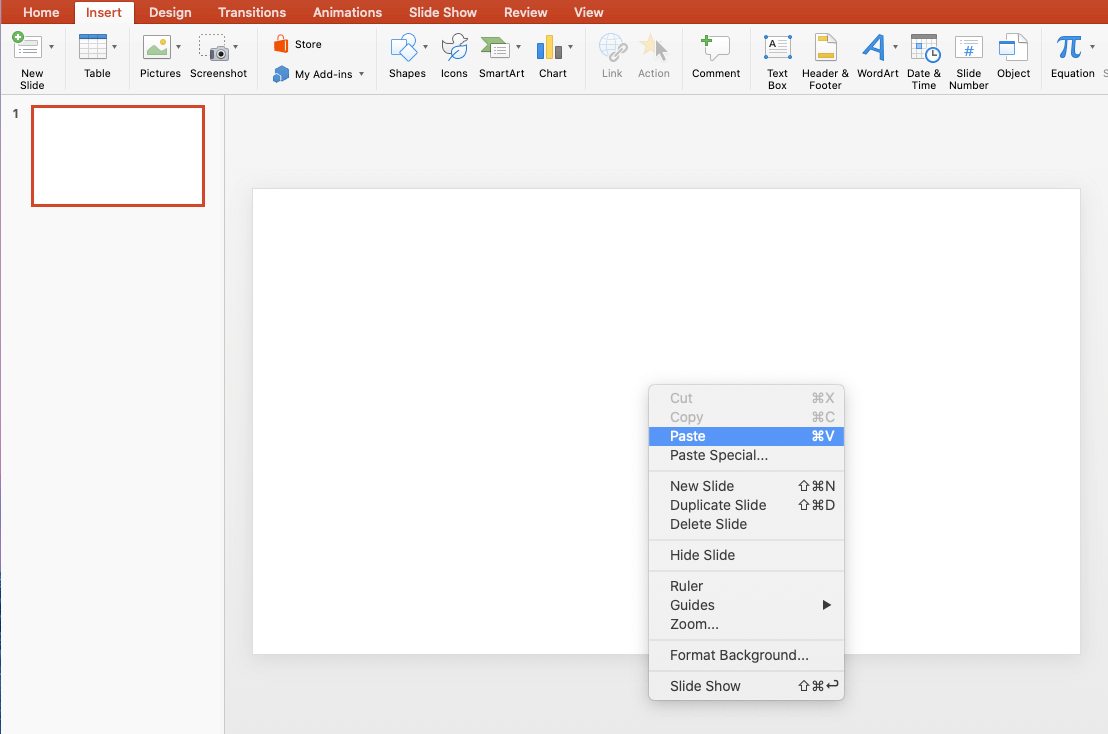The width and height of the screenshot is (1108, 734).
Task: Expand the My Add-ins dropdown arrow
Action: tap(362, 73)
